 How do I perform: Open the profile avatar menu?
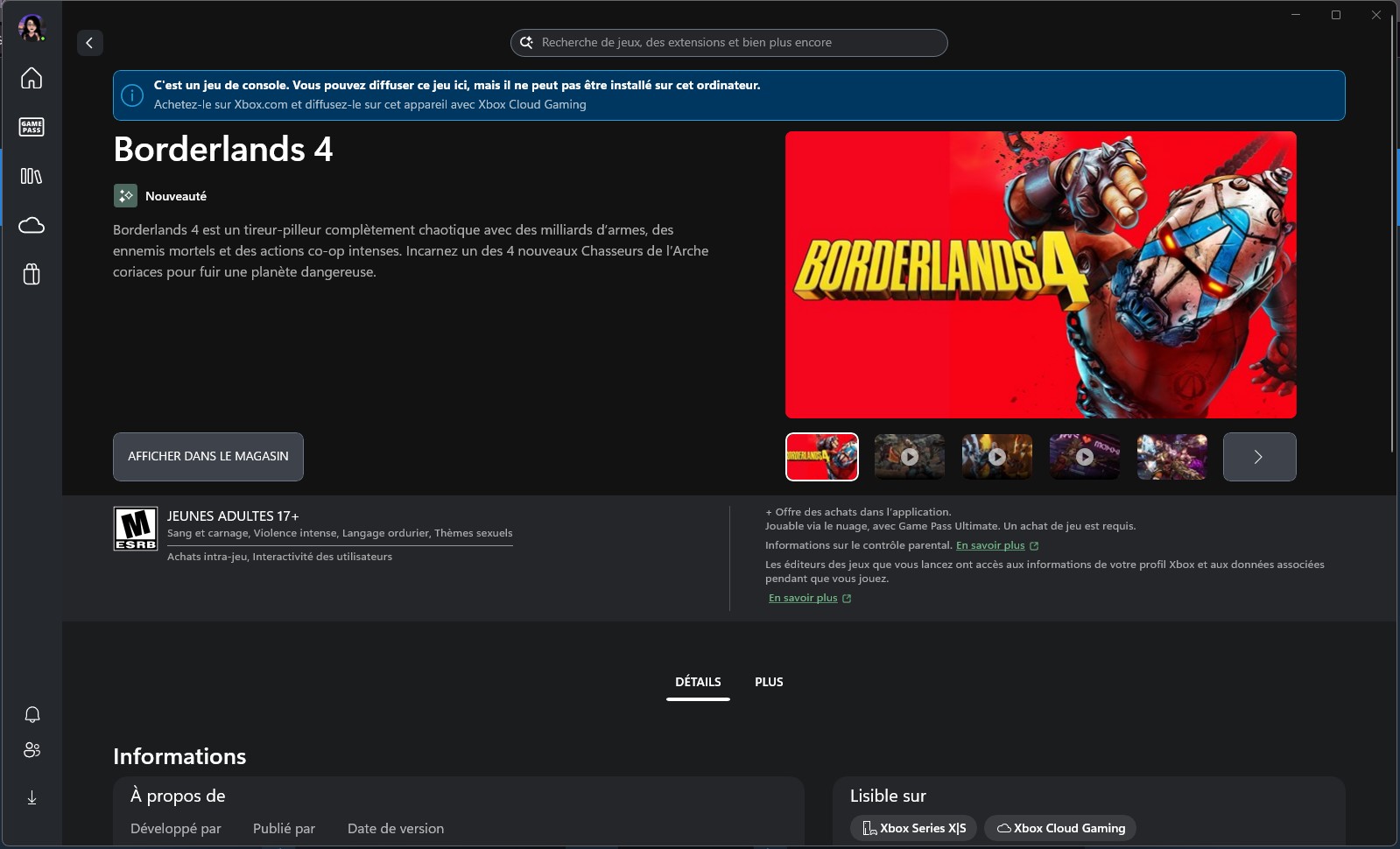32,28
